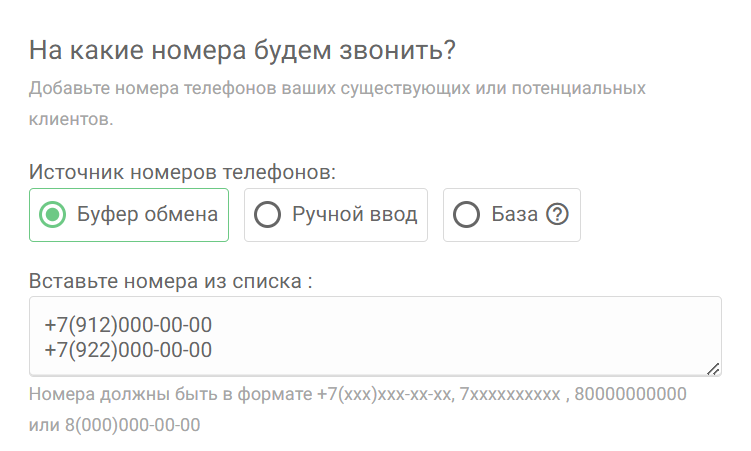Click the 80000000000 format example text
The height and width of the screenshot is (451, 751).
coord(631,395)
